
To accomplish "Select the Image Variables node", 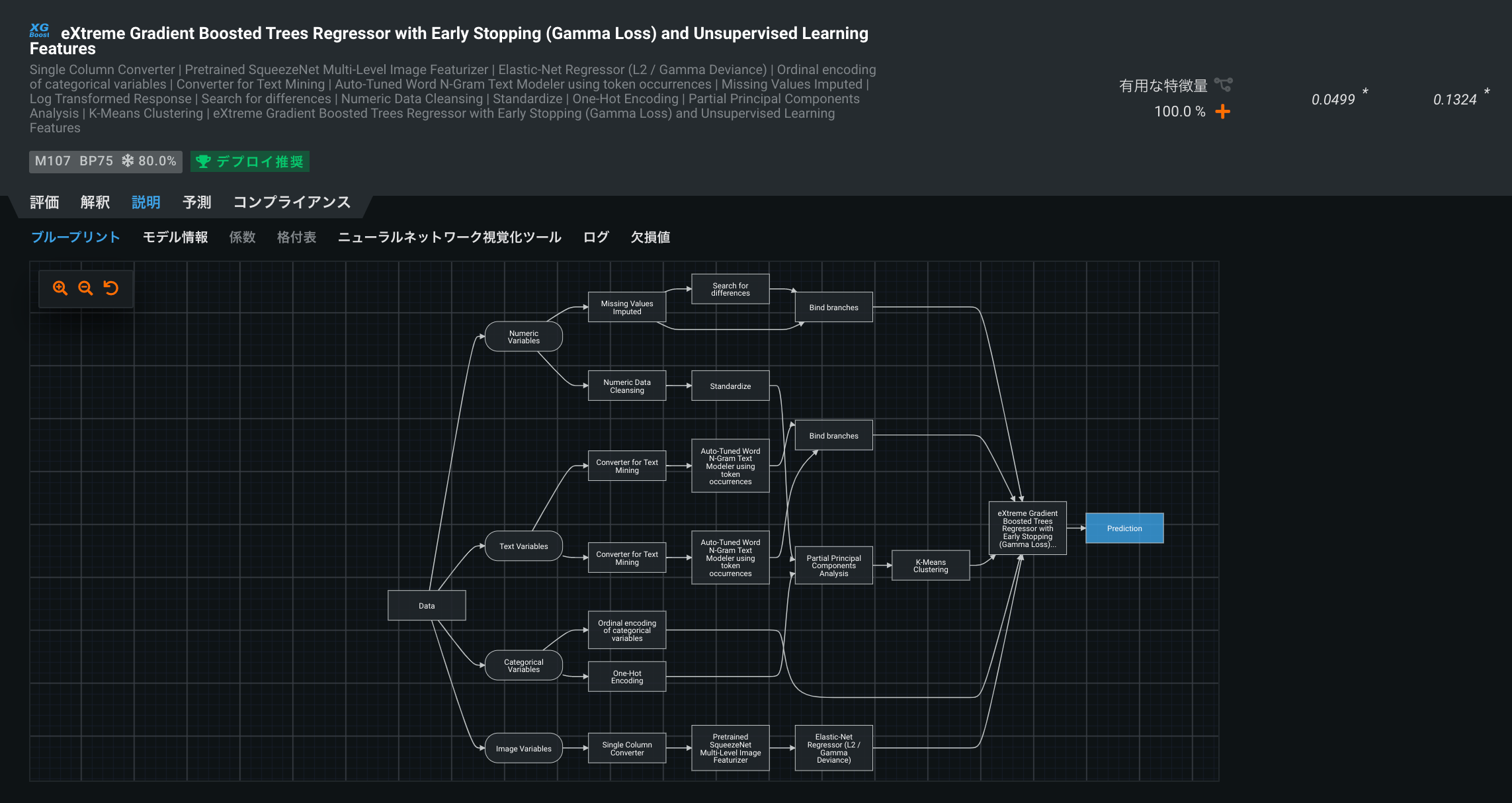I will [x=524, y=748].
